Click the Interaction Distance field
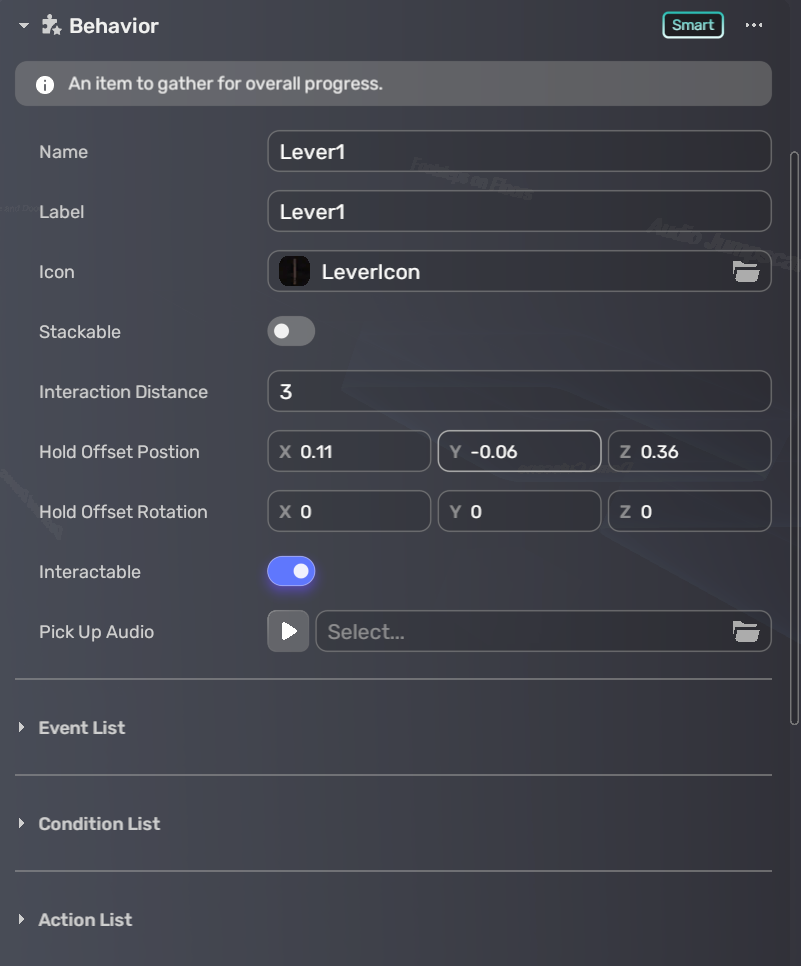The image size is (801, 966). pos(519,392)
